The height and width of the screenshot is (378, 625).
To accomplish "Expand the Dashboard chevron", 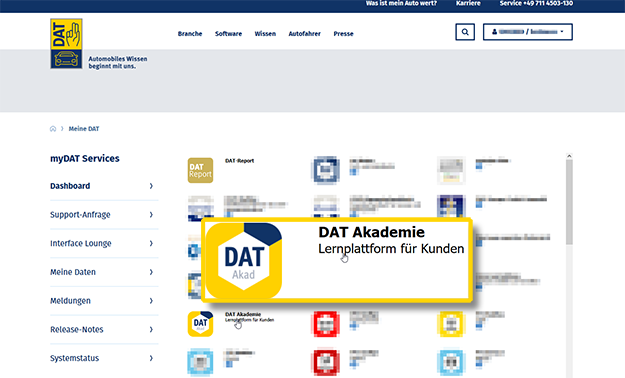I will click(151, 186).
